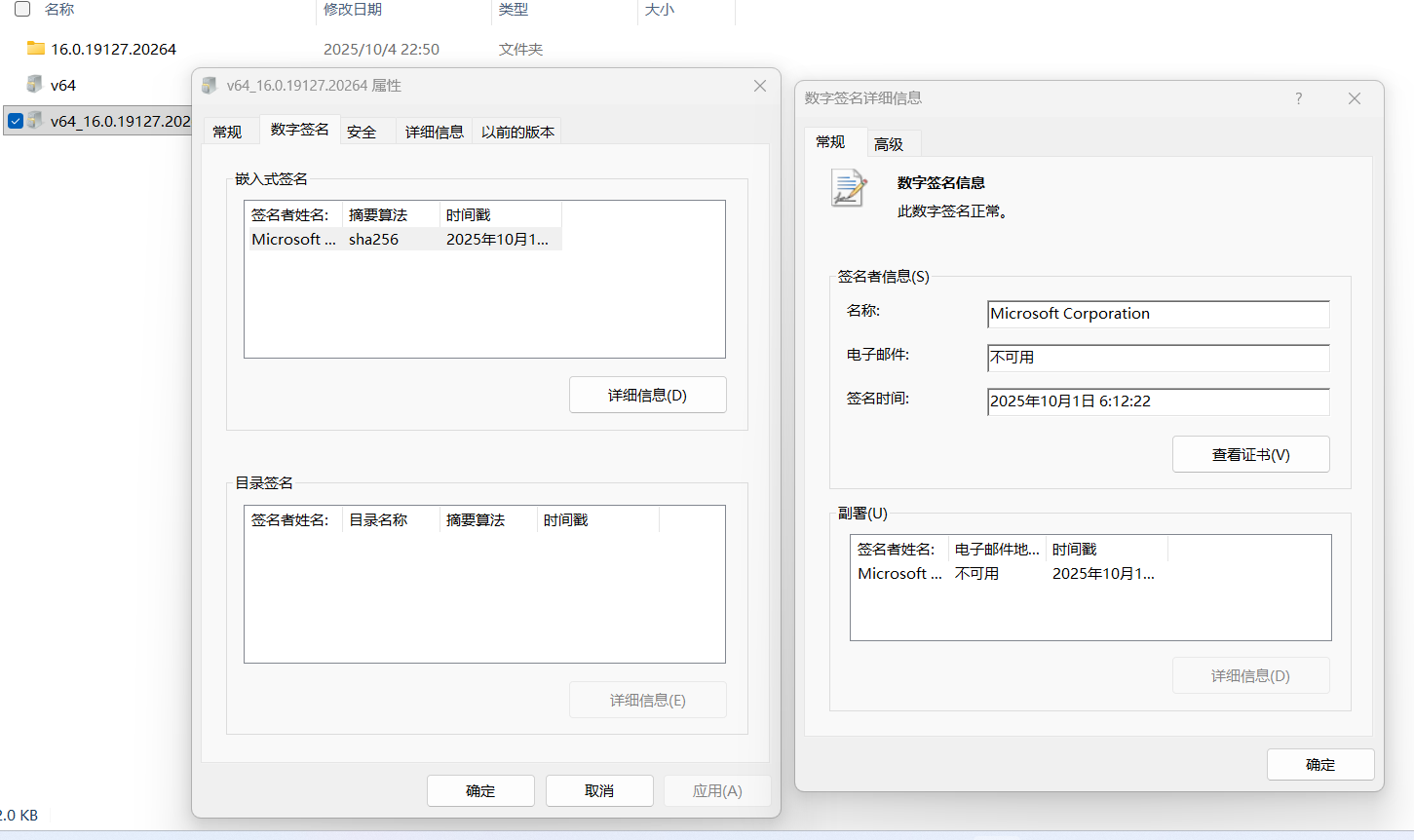
Task: Close the v64 properties dialog
Action: (759, 86)
